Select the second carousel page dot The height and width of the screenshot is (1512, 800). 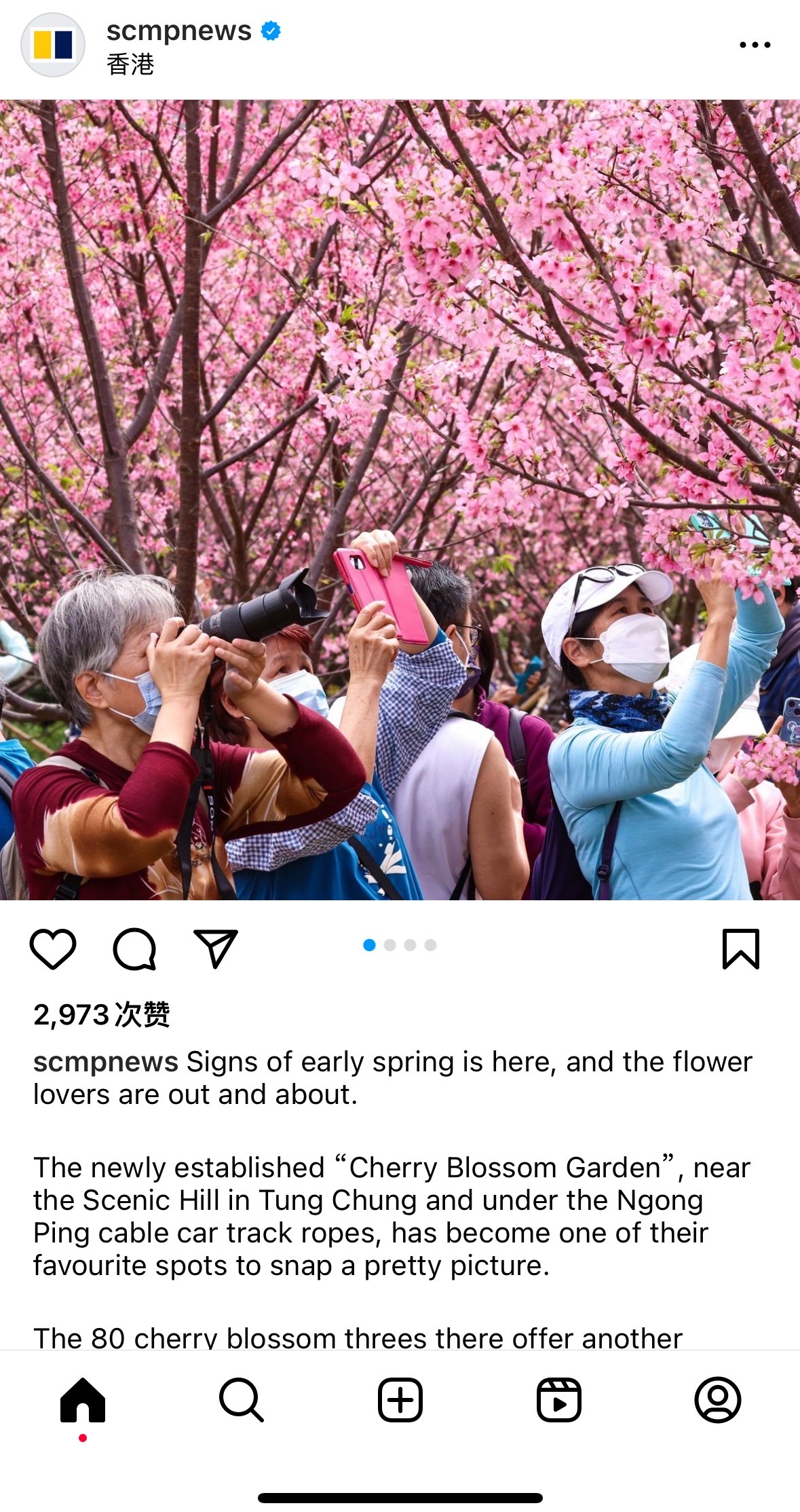click(389, 945)
